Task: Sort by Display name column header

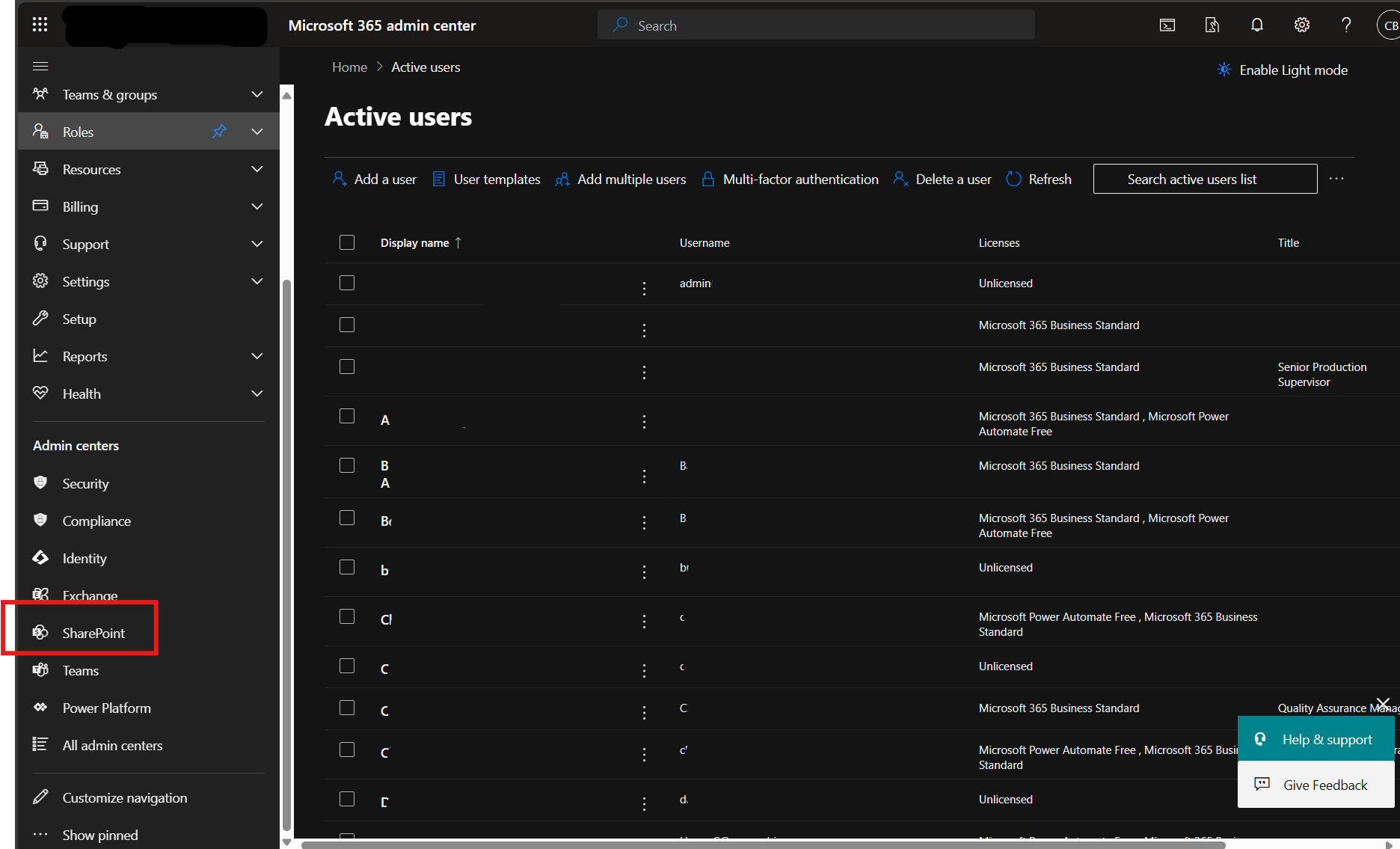Action: click(421, 243)
